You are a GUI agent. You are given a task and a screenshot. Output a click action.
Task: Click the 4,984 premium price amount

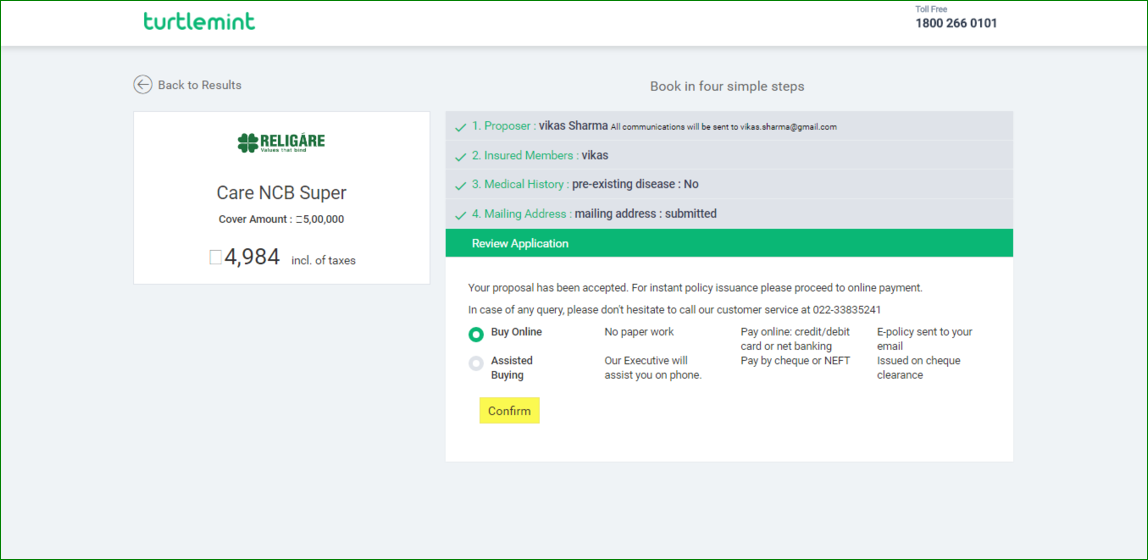(x=251, y=257)
